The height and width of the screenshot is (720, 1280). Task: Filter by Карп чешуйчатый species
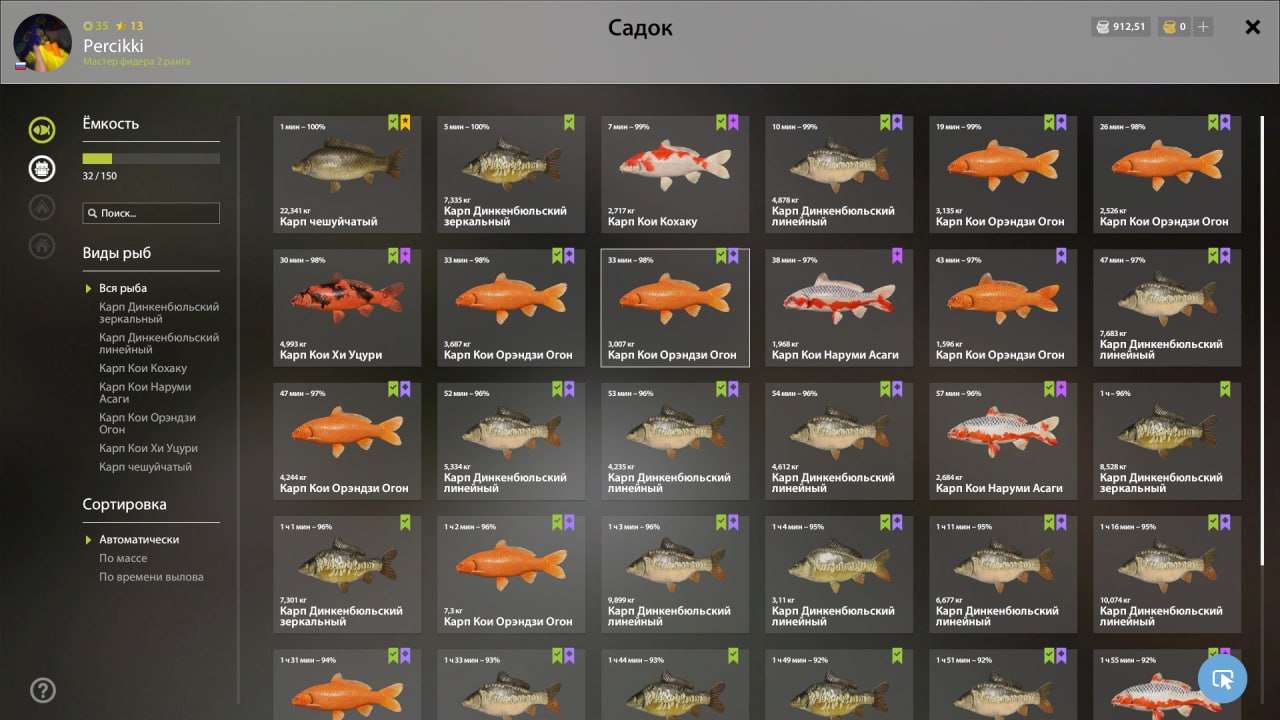point(145,467)
